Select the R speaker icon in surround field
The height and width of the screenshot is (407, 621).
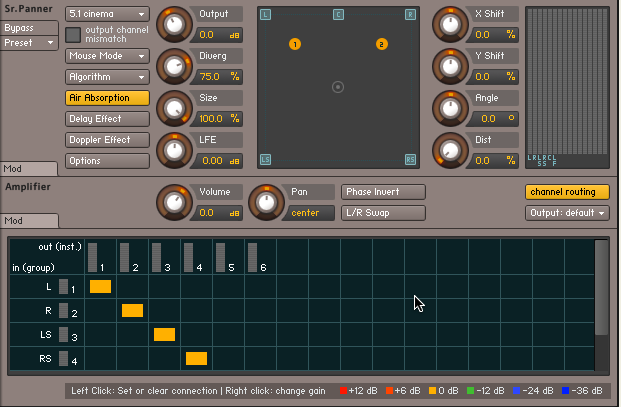point(410,15)
